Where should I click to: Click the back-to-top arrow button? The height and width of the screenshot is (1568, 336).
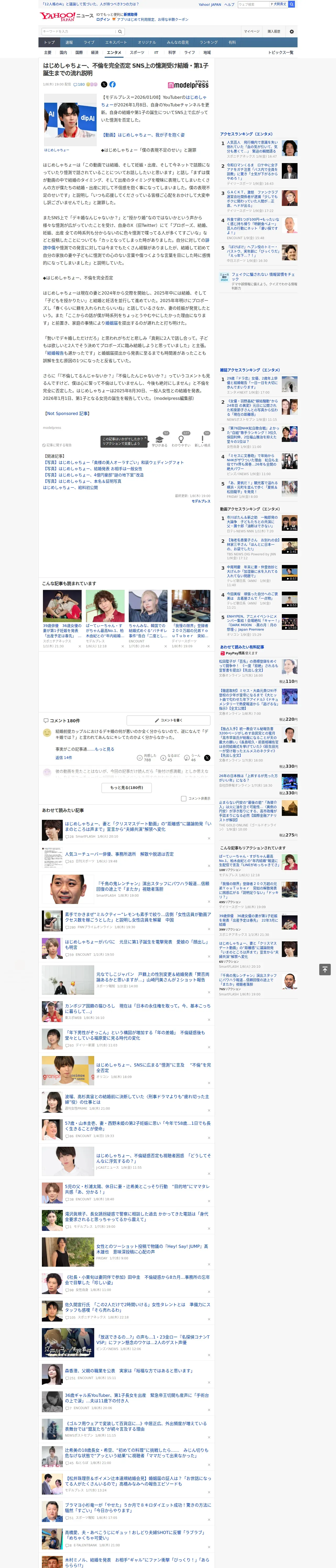click(325, 970)
